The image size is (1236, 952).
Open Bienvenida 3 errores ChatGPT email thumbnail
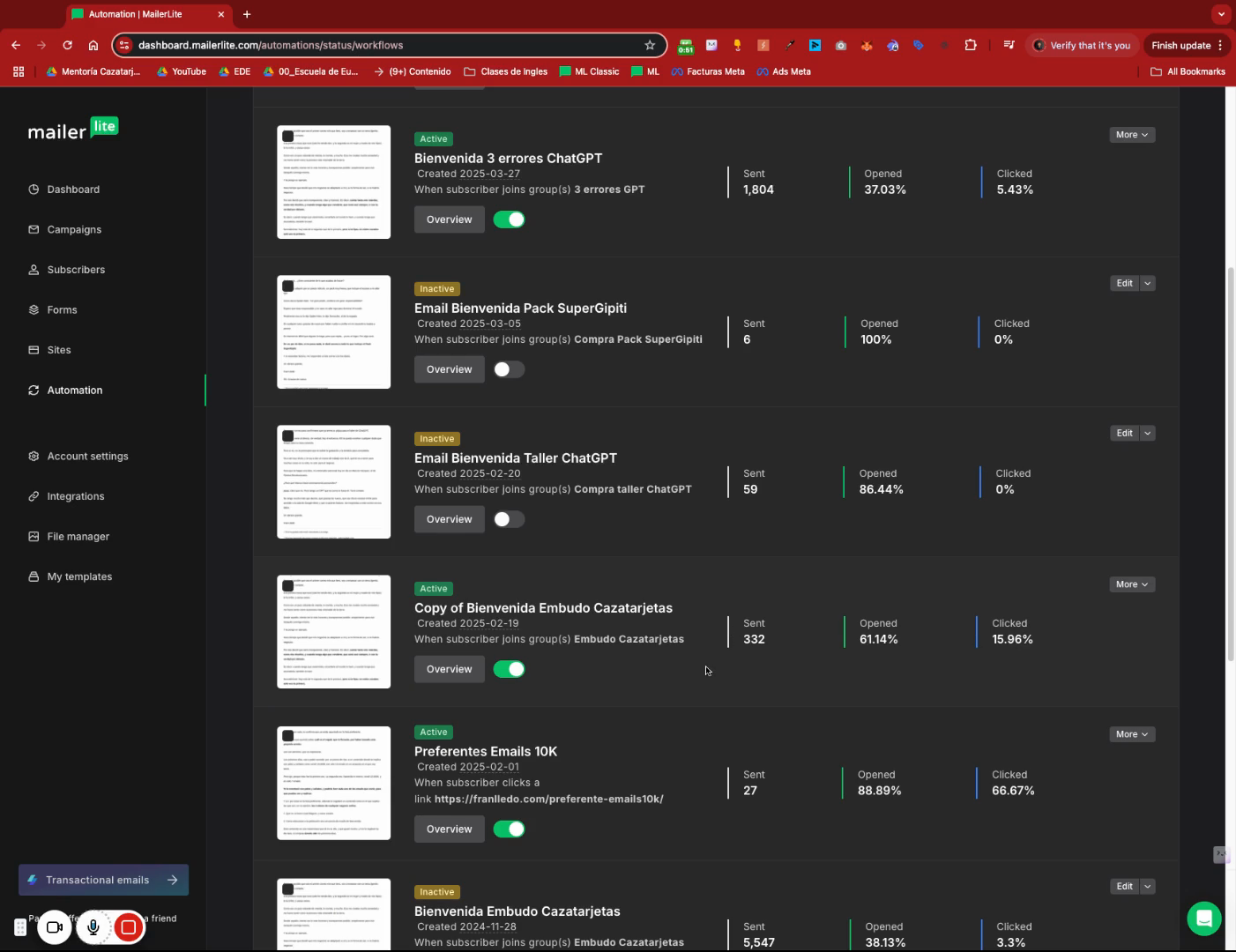pos(333,182)
